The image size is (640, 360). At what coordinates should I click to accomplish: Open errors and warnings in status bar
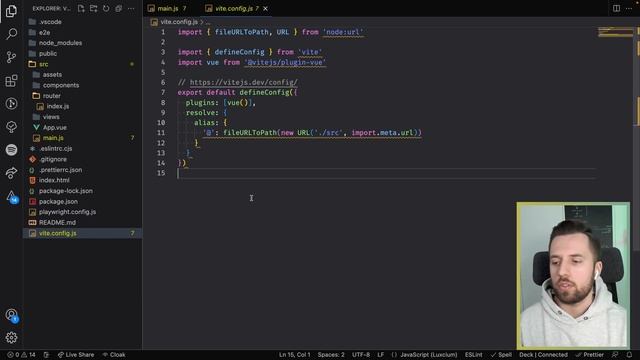click(21, 355)
